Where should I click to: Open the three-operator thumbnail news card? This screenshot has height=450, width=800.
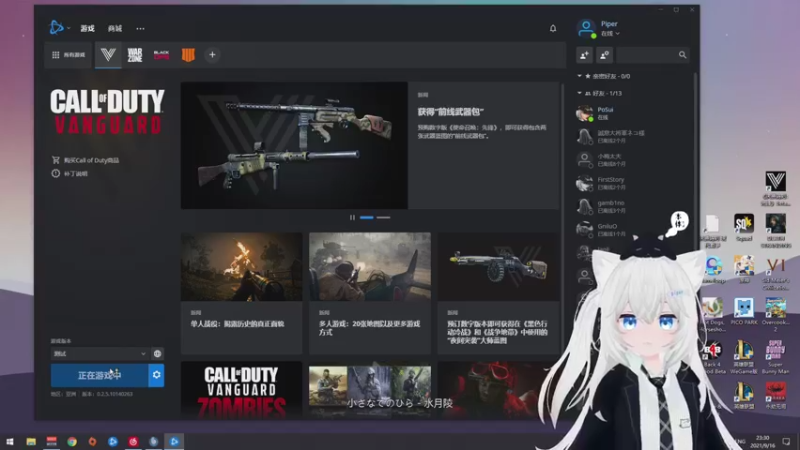pos(370,390)
